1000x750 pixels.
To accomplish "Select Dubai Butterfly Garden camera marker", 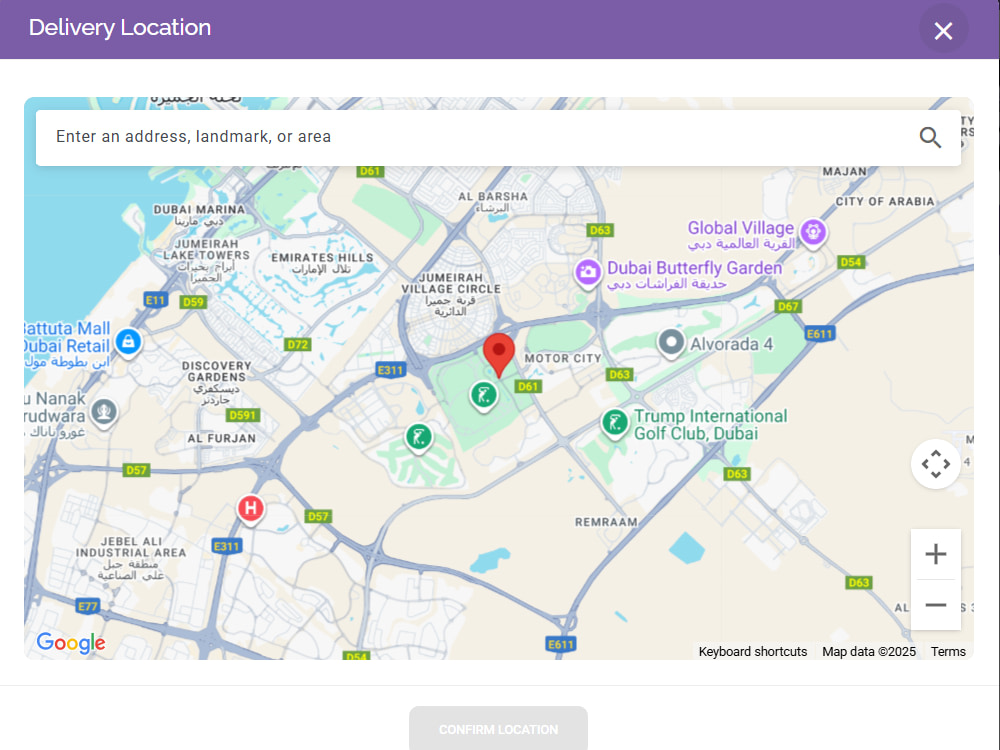I will (588, 274).
